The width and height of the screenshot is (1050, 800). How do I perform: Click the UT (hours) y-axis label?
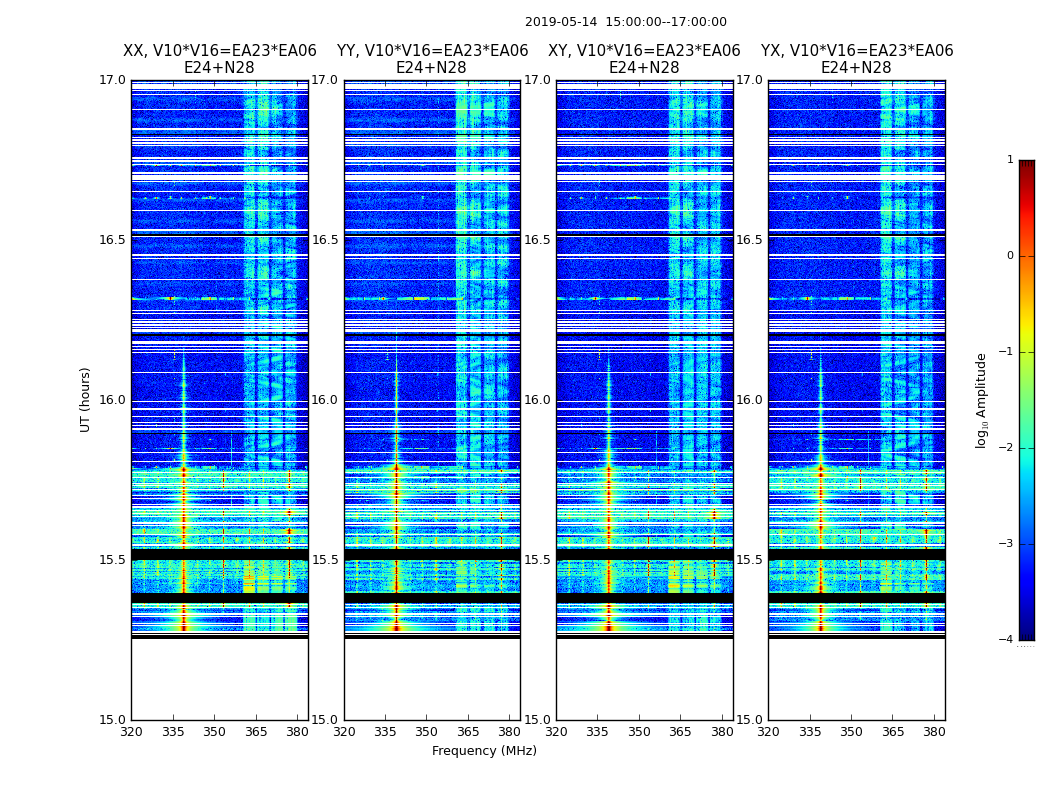point(85,400)
